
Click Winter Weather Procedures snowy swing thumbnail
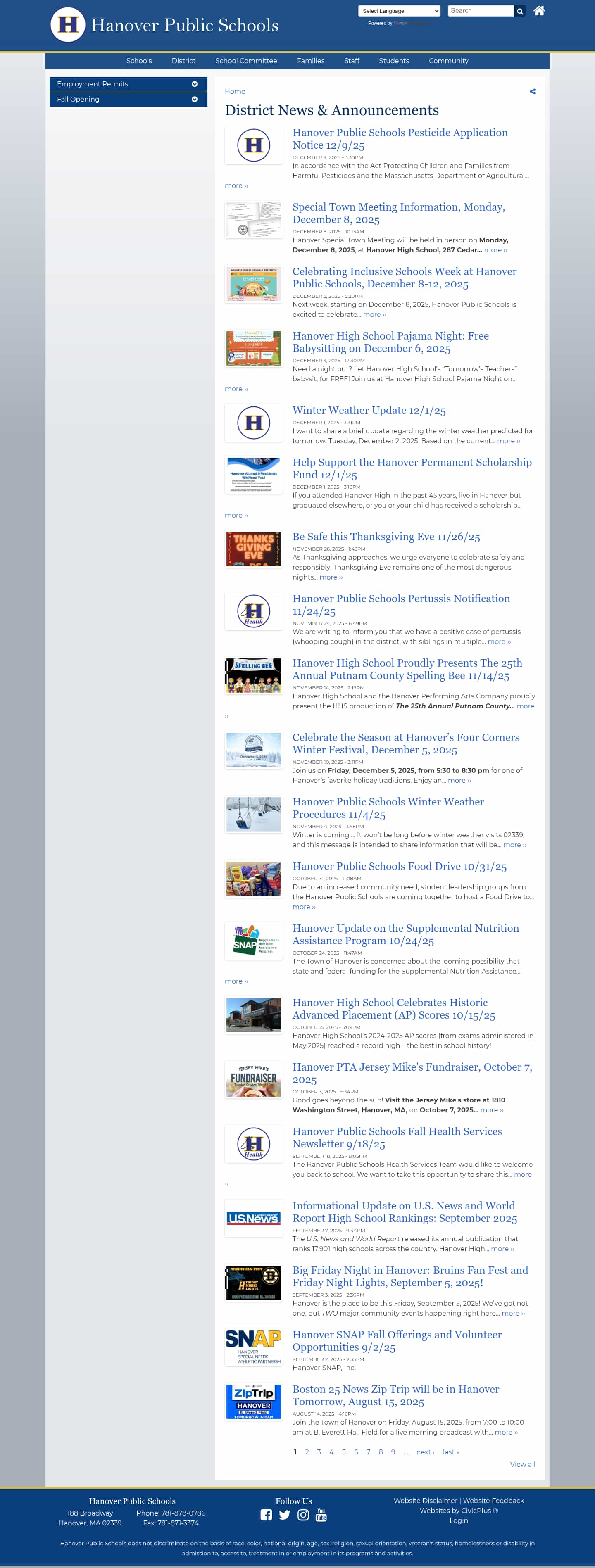[253, 815]
